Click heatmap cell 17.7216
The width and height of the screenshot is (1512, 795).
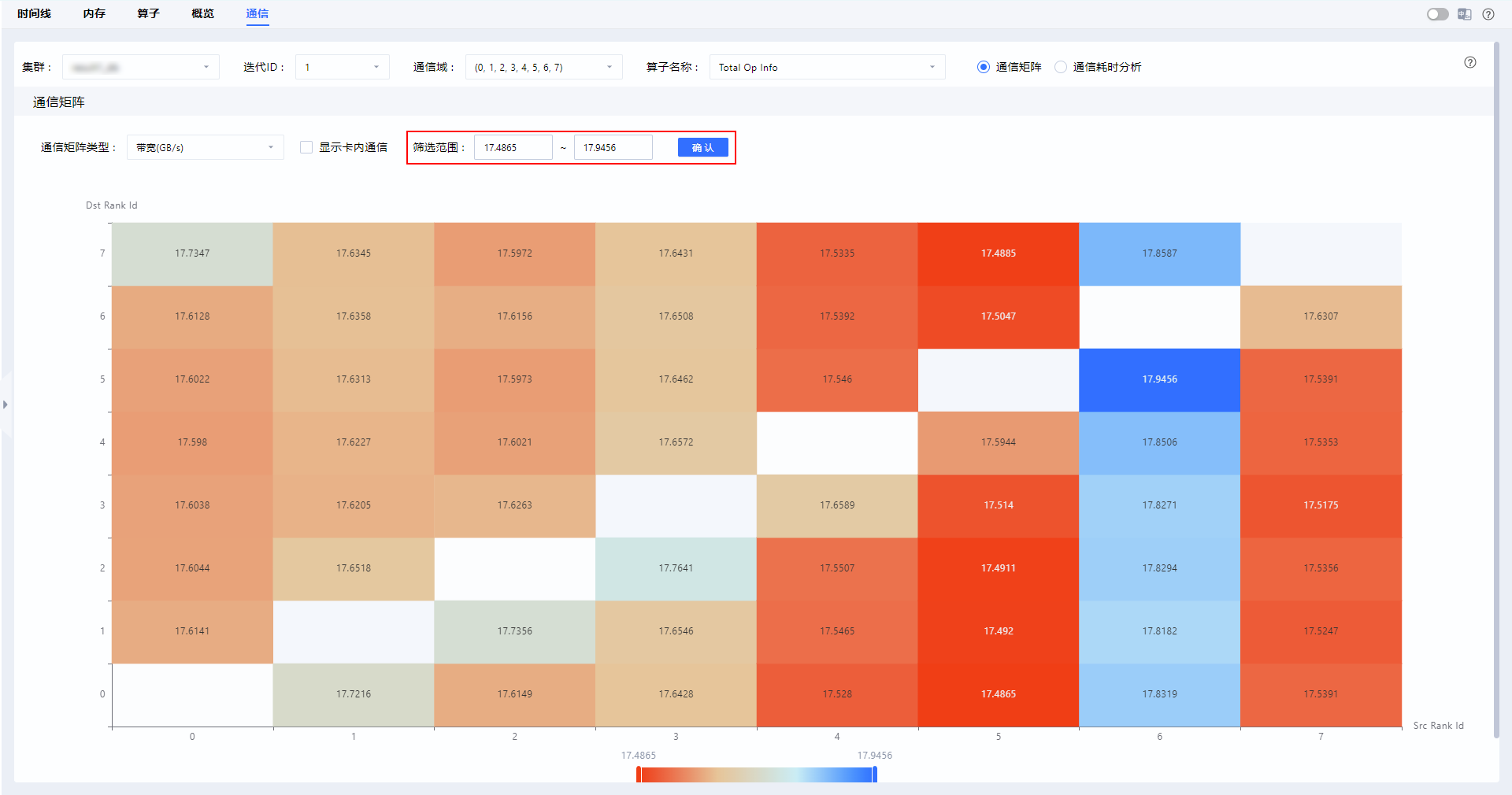point(353,694)
